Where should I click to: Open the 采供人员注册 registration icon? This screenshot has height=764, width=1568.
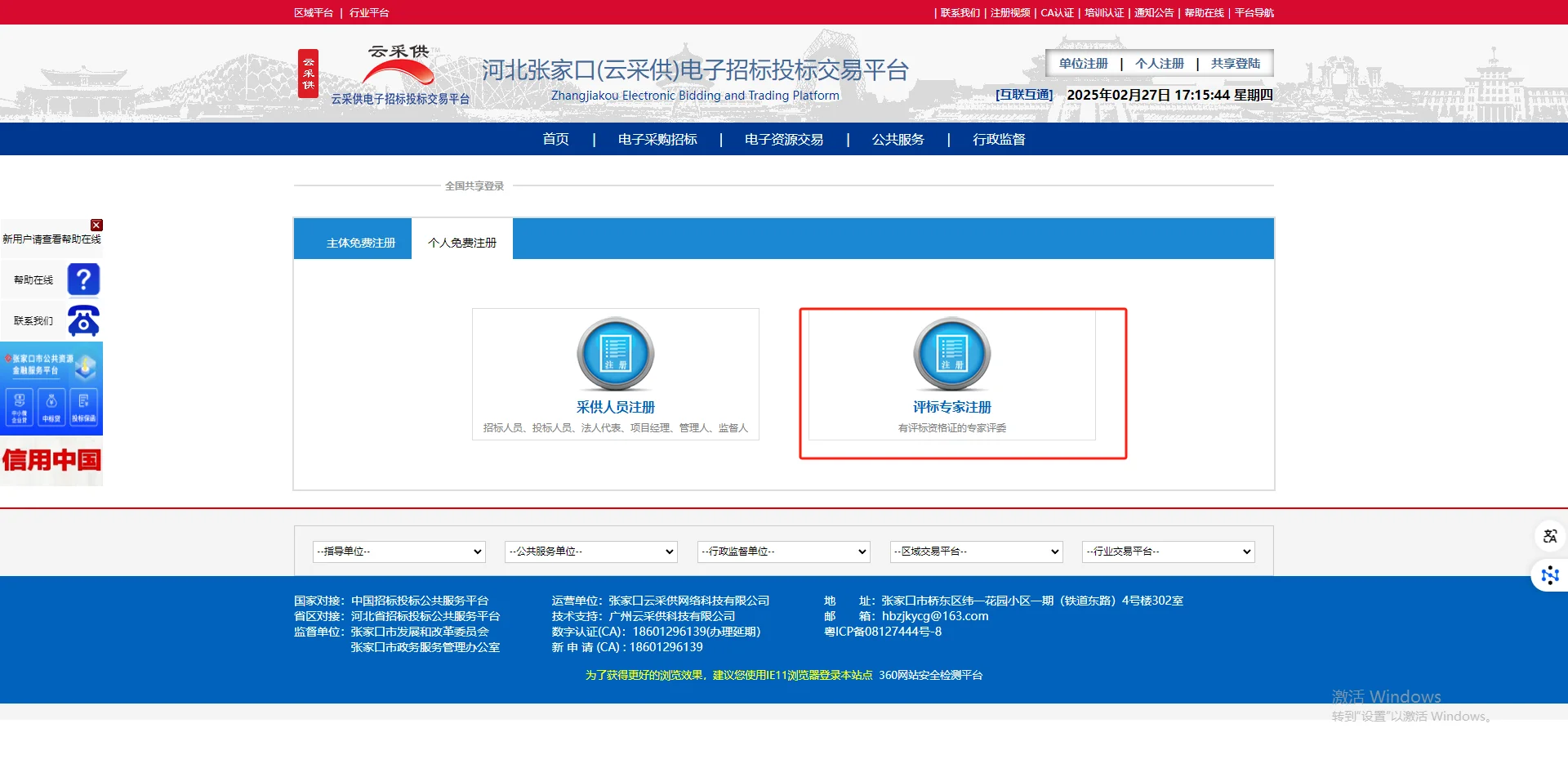click(x=615, y=355)
